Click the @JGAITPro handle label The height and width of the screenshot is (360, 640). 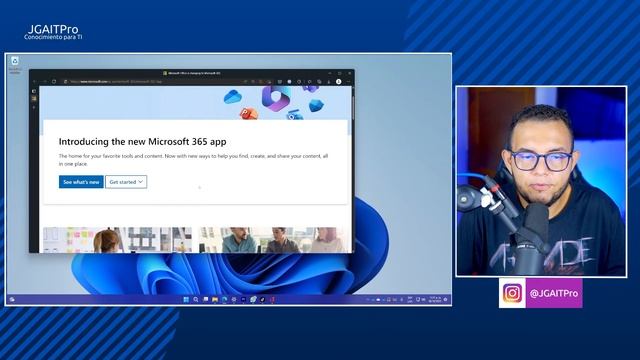(554, 293)
